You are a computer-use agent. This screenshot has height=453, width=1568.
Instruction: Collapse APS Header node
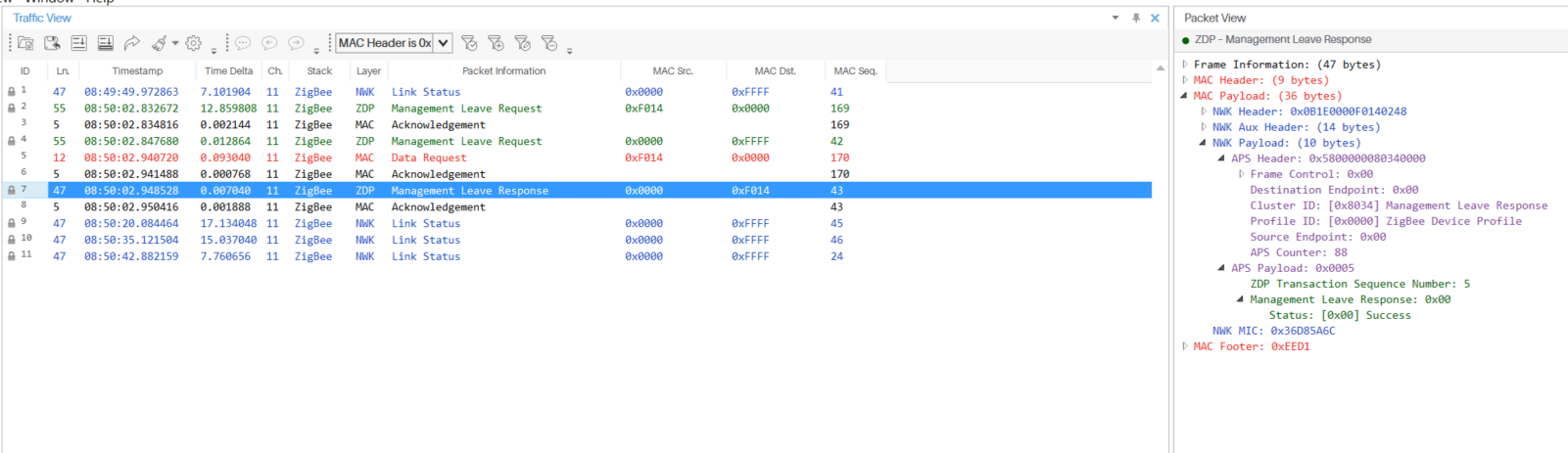point(1222,159)
